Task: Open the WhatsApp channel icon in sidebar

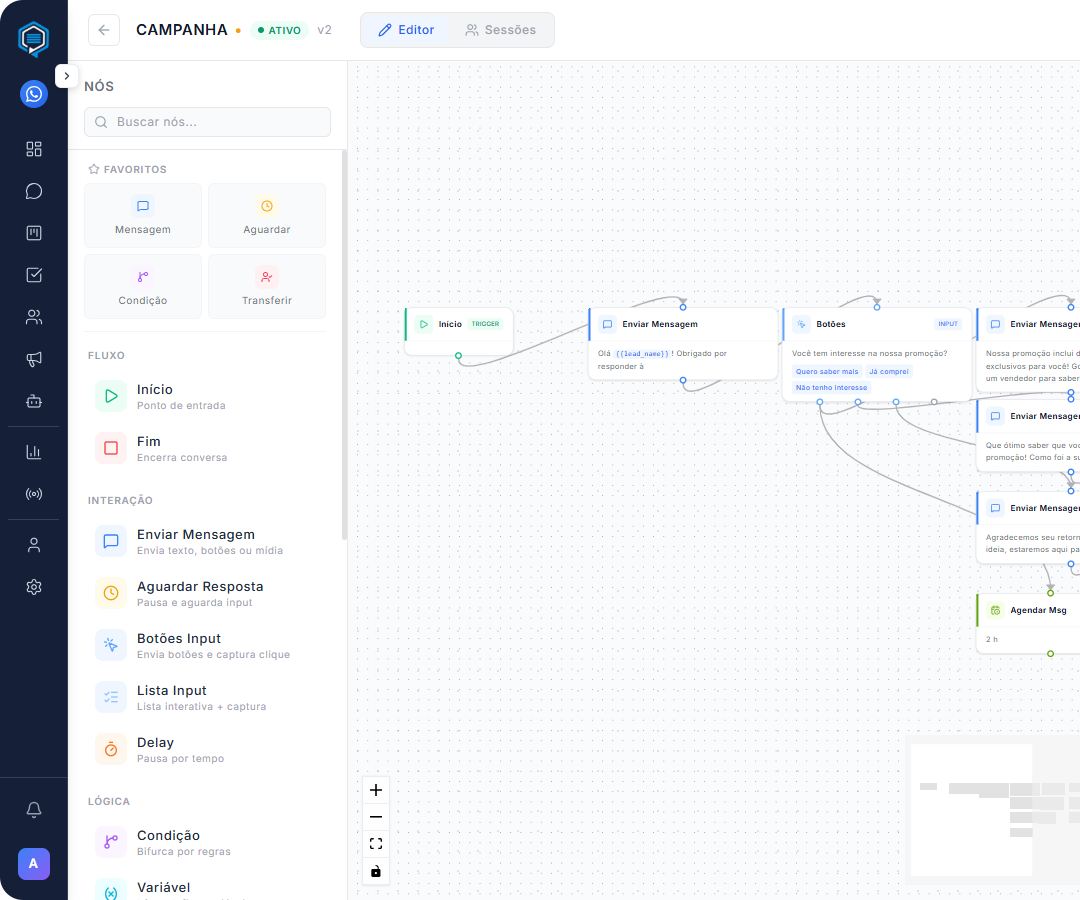Action: 34,94
